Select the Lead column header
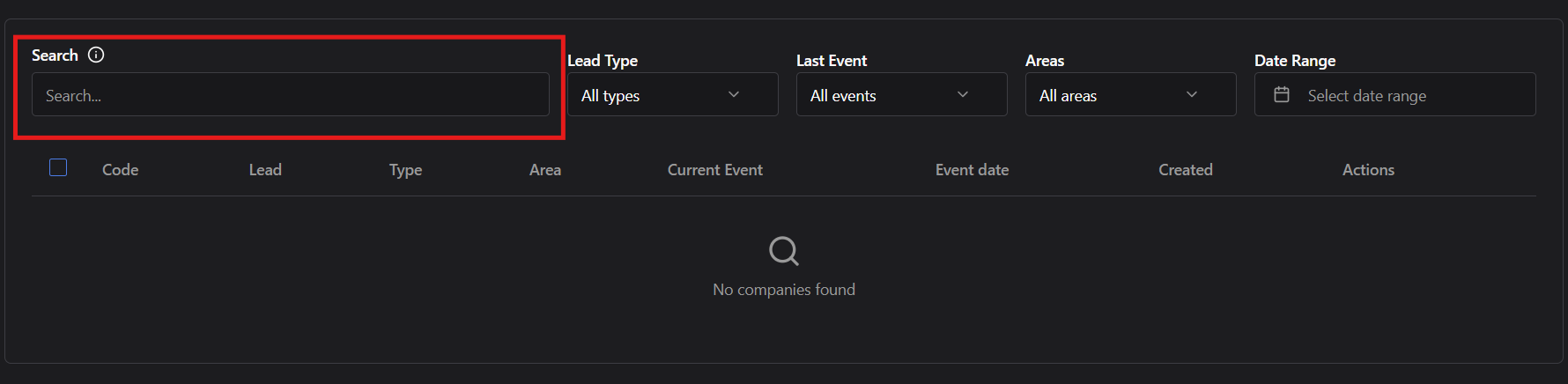Viewport: 1568px width, 384px height. [x=265, y=170]
